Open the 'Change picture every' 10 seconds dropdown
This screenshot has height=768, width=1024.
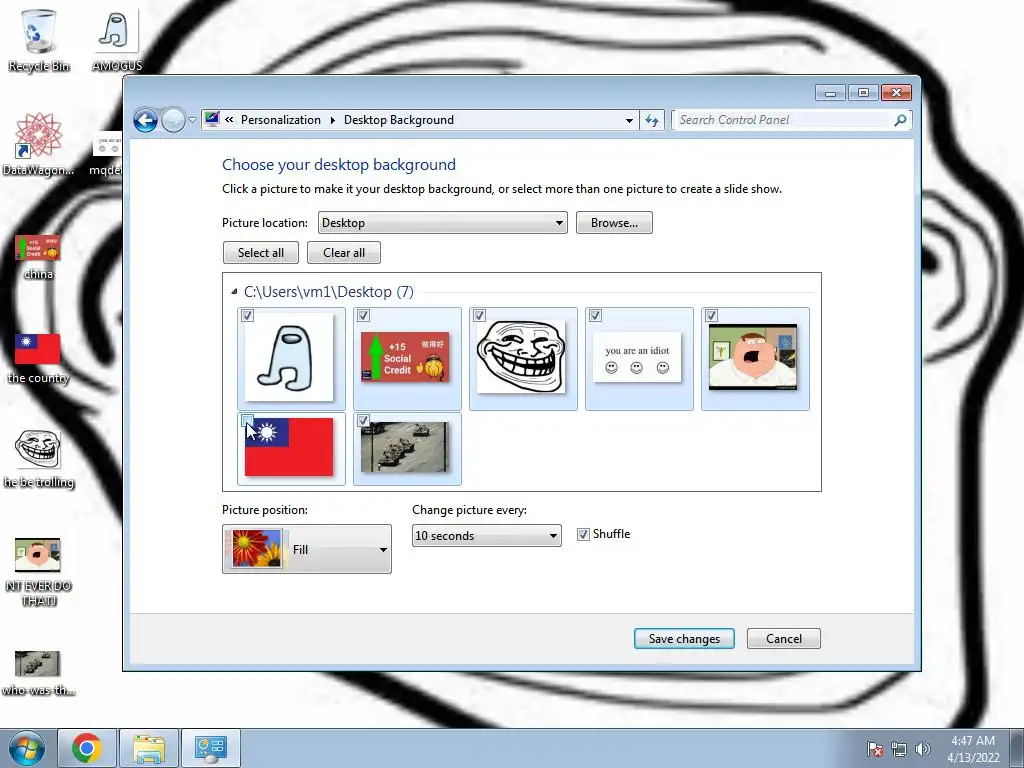487,536
